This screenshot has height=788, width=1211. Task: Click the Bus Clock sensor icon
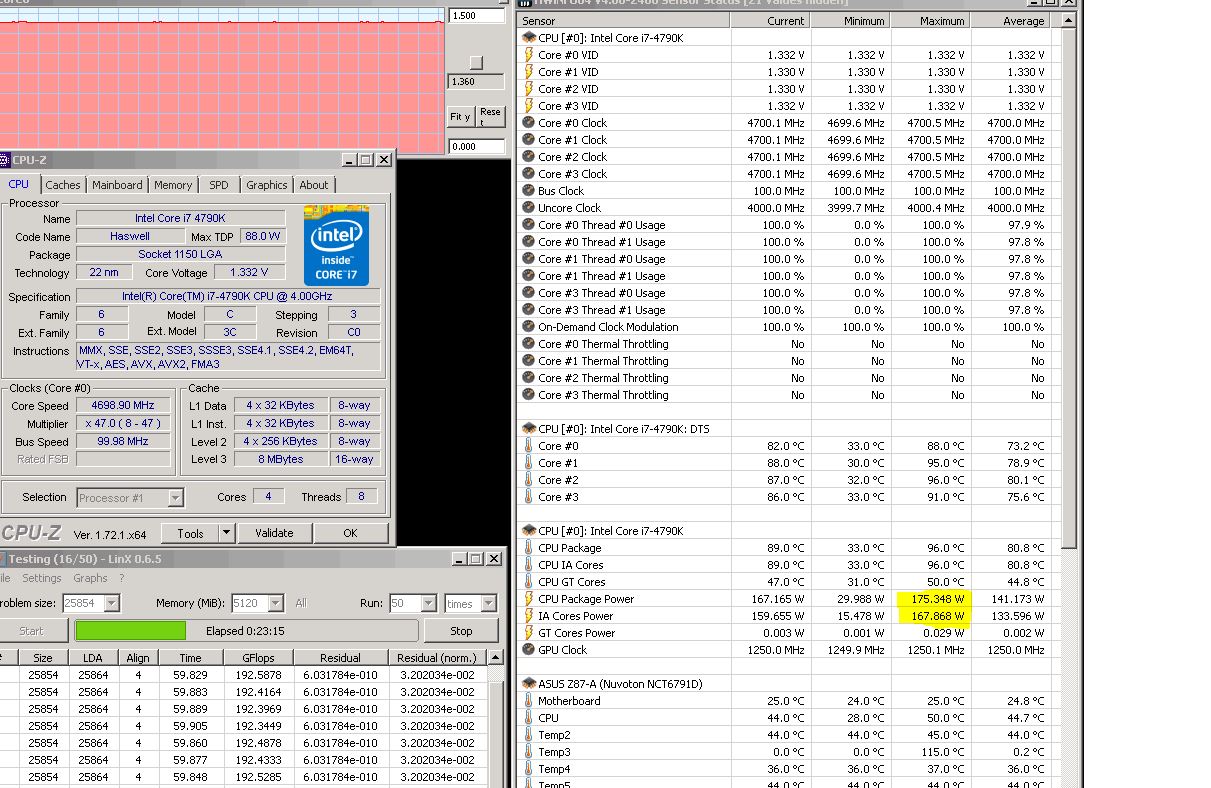[x=529, y=191]
